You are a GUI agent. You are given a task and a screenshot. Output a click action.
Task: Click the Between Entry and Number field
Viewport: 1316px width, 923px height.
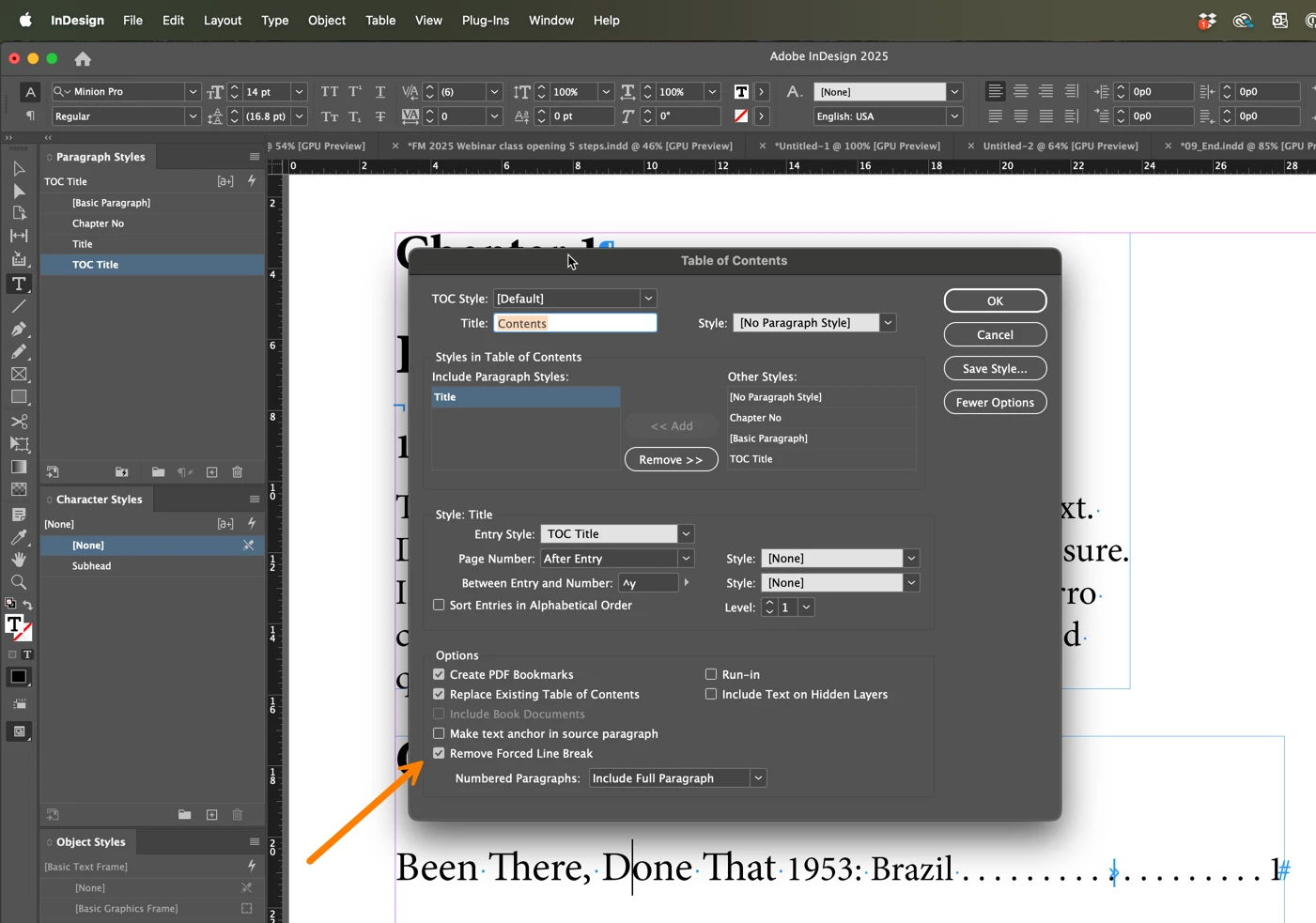click(648, 583)
